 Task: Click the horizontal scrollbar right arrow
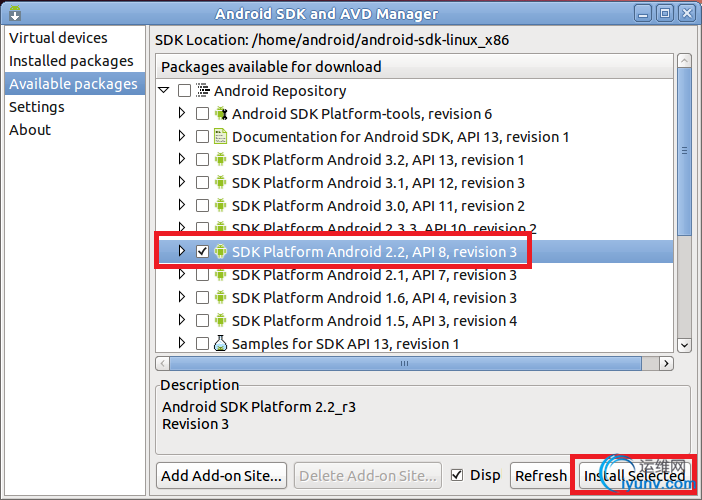666,363
